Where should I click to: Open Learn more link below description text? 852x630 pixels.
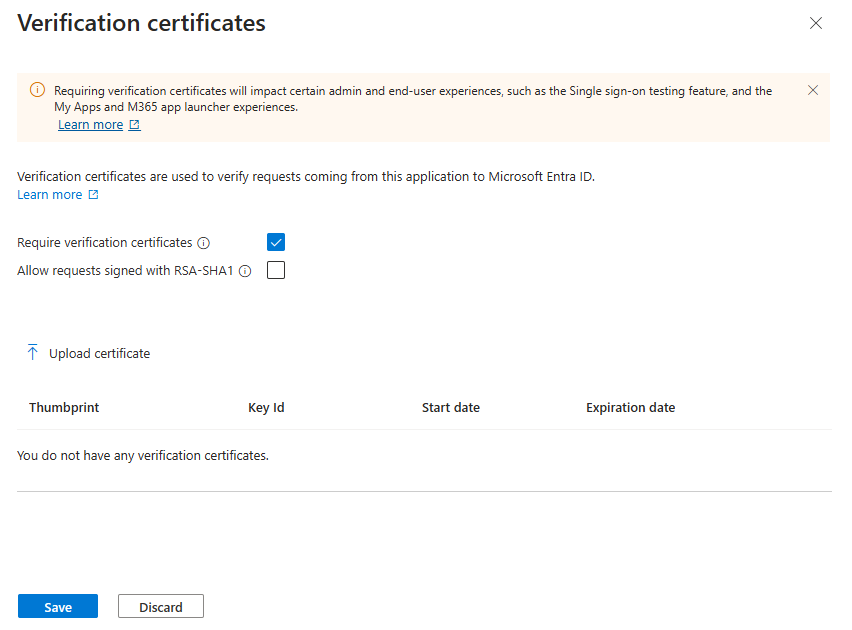[49, 195]
